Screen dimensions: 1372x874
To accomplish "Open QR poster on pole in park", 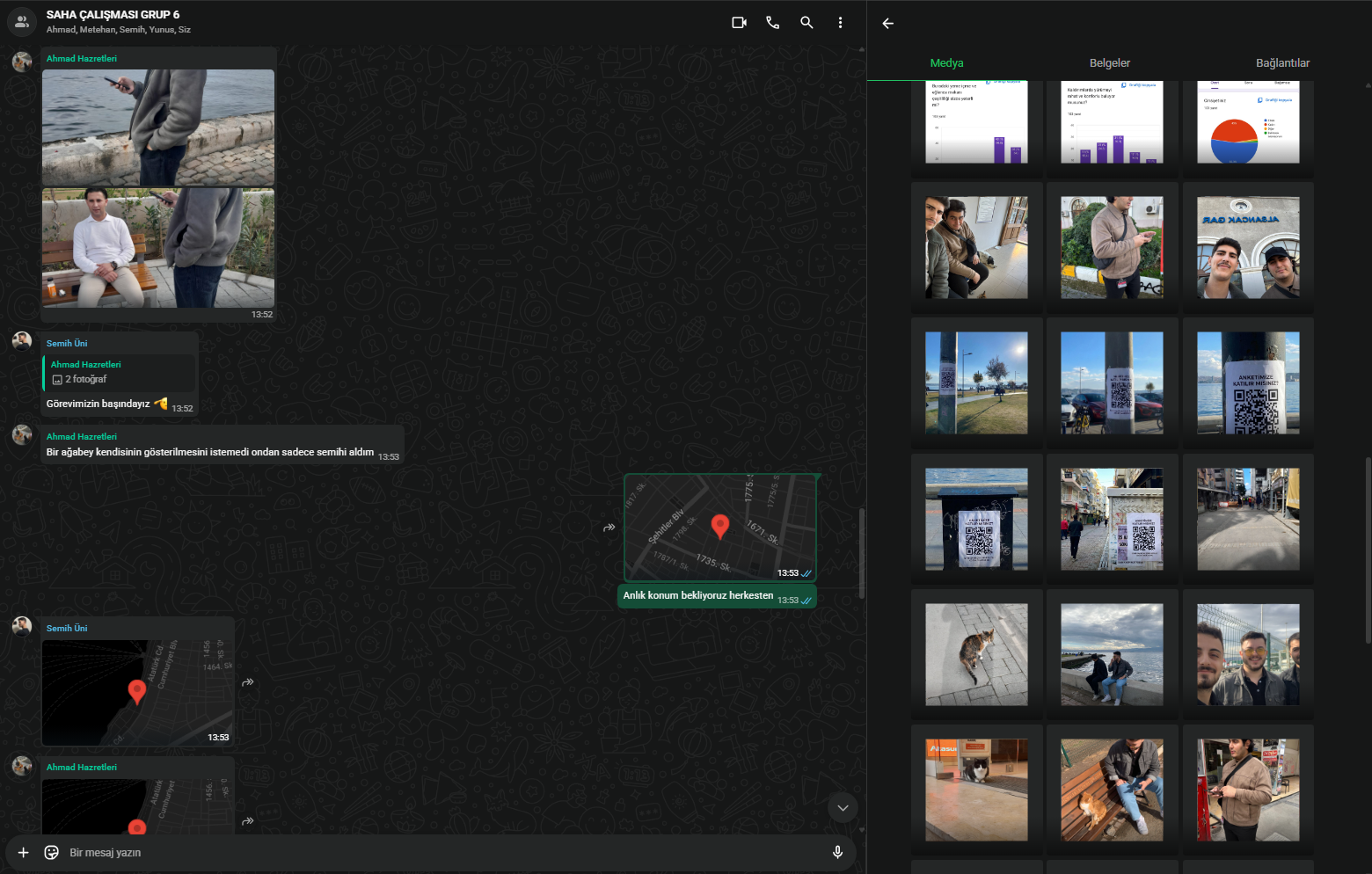I will [976, 382].
